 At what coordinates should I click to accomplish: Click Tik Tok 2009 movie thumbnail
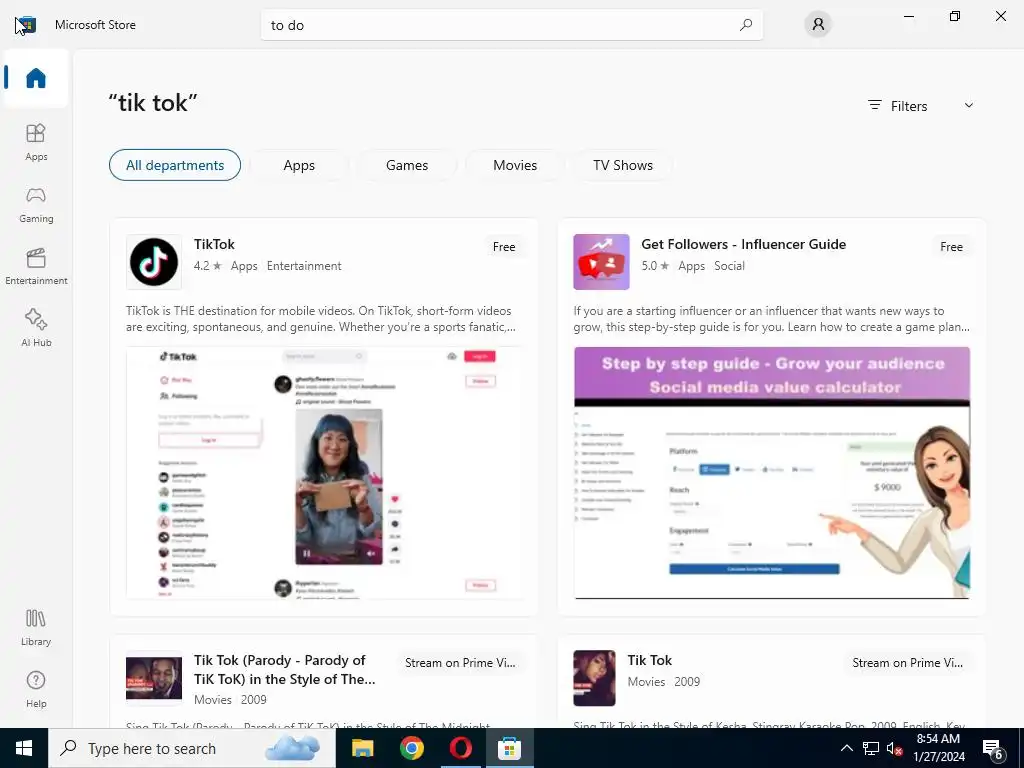click(x=594, y=678)
